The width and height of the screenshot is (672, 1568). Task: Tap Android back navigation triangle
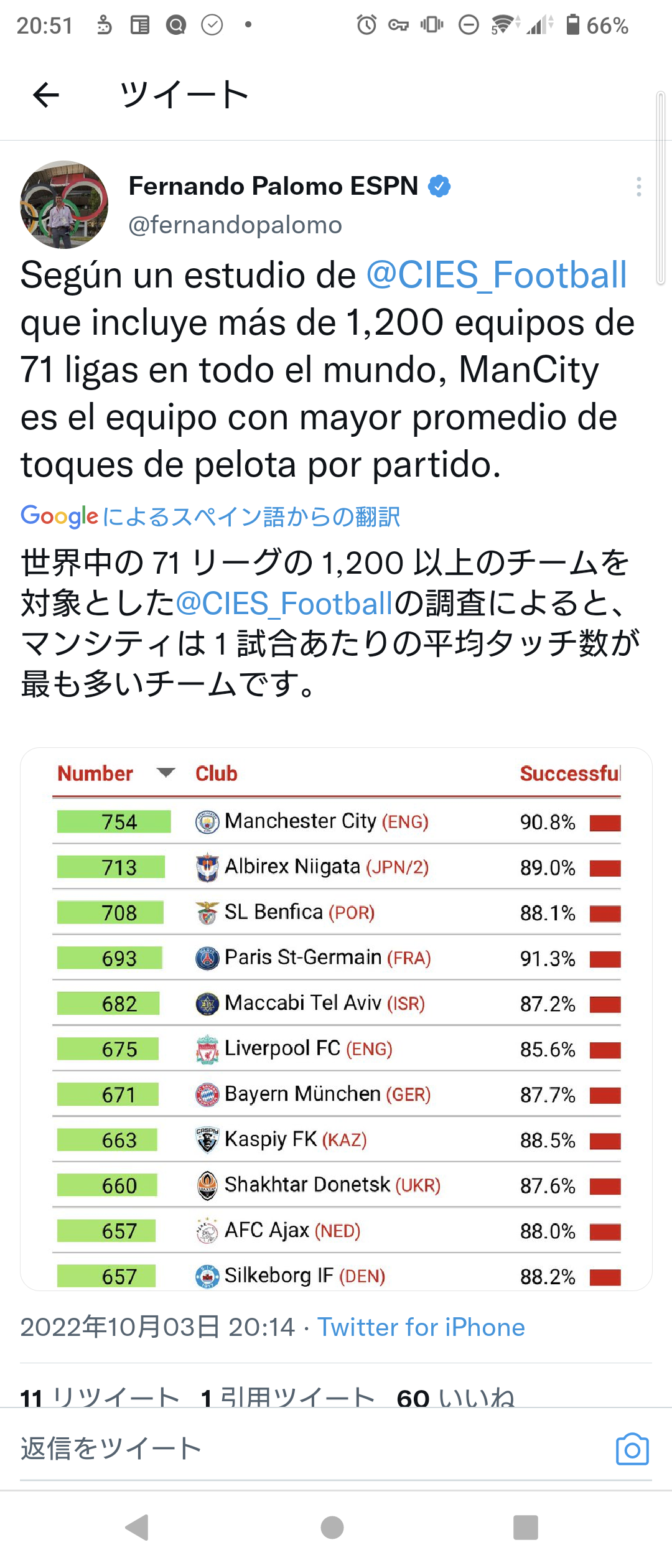click(x=138, y=1527)
